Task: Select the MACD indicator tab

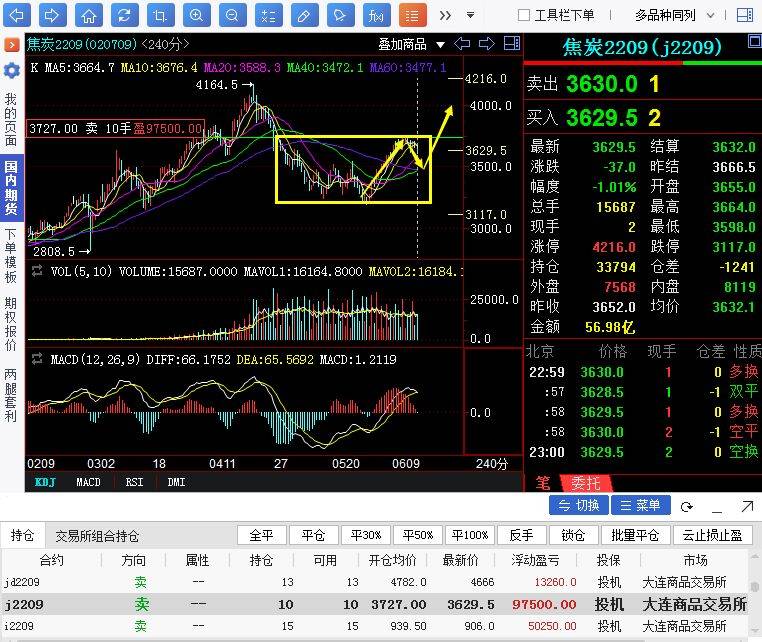Action: tap(88, 482)
